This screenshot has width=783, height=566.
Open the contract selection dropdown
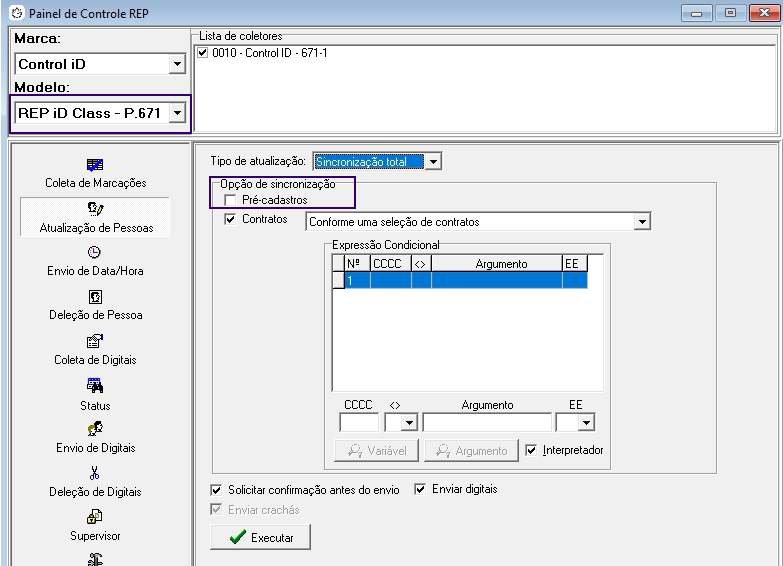pyautogui.click(x=642, y=221)
